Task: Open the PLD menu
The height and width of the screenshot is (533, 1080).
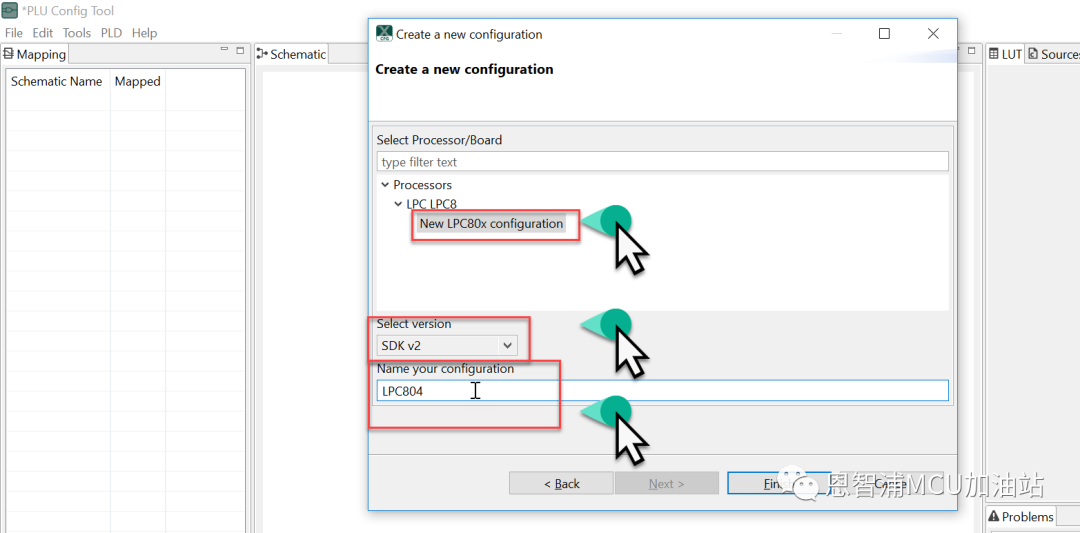Action: click(x=112, y=33)
